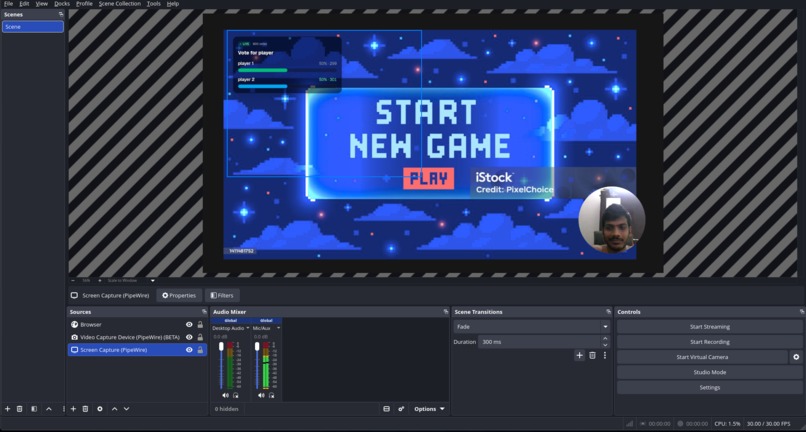Open Filters for selected source
Viewport: 806px width, 432px height.
[222, 295]
